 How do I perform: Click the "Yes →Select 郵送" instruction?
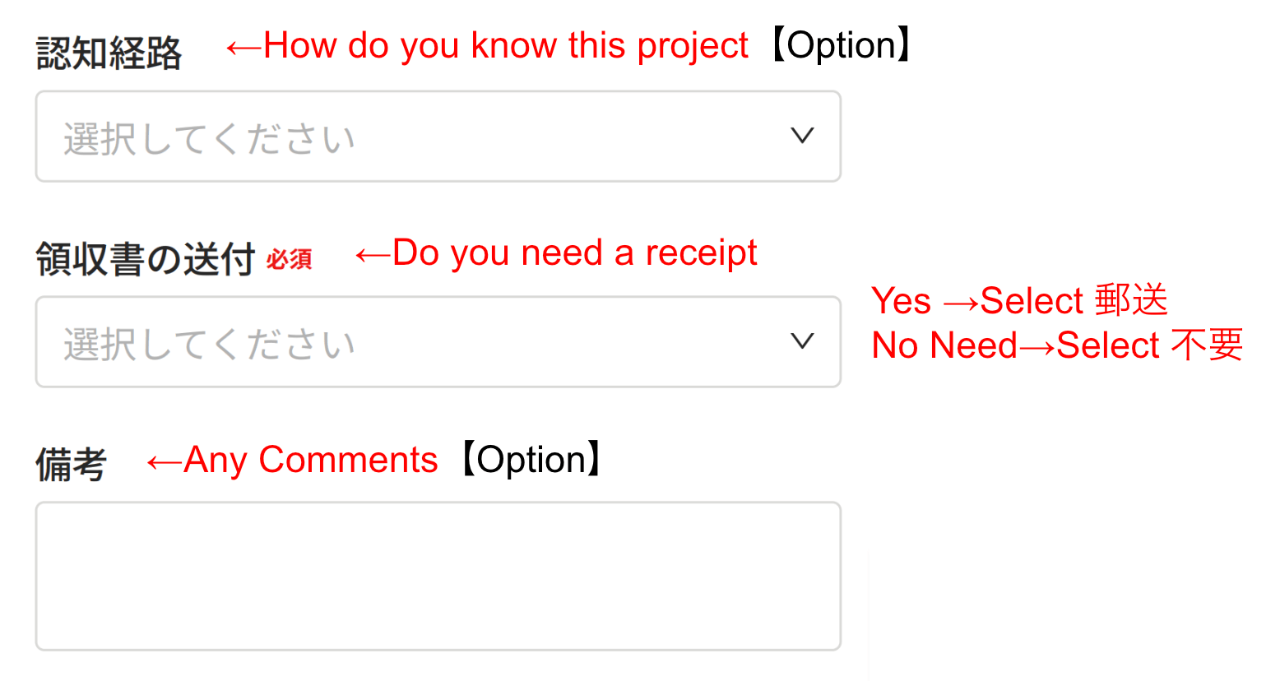(x=1019, y=300)
